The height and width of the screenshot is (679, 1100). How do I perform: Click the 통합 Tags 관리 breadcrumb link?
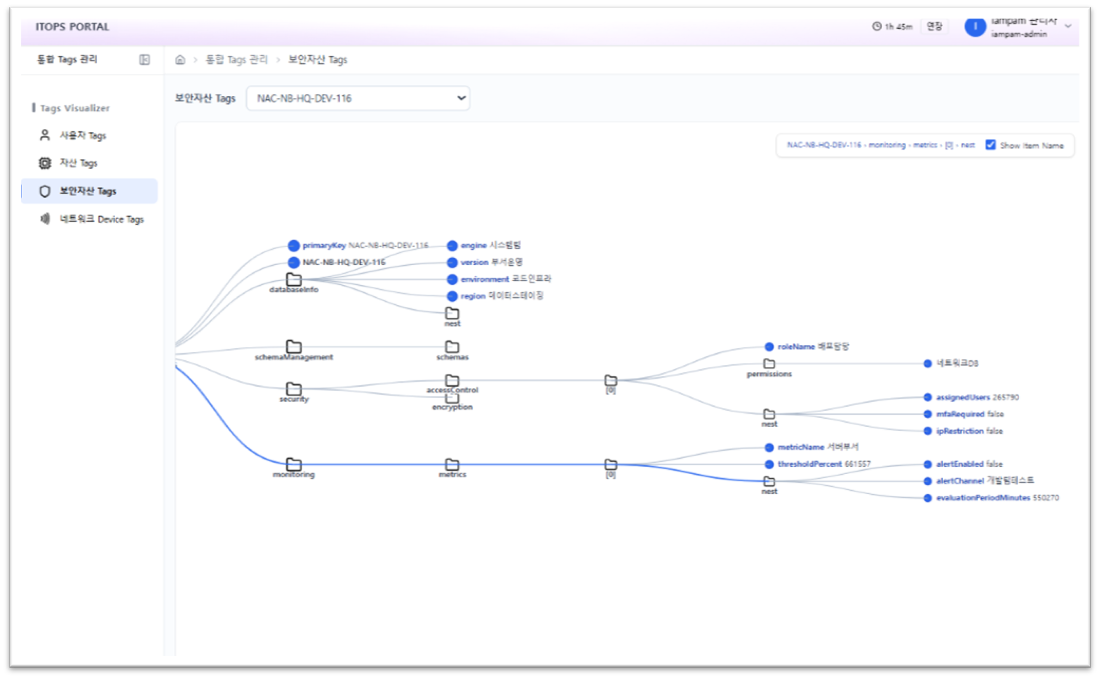click(236, 60)
